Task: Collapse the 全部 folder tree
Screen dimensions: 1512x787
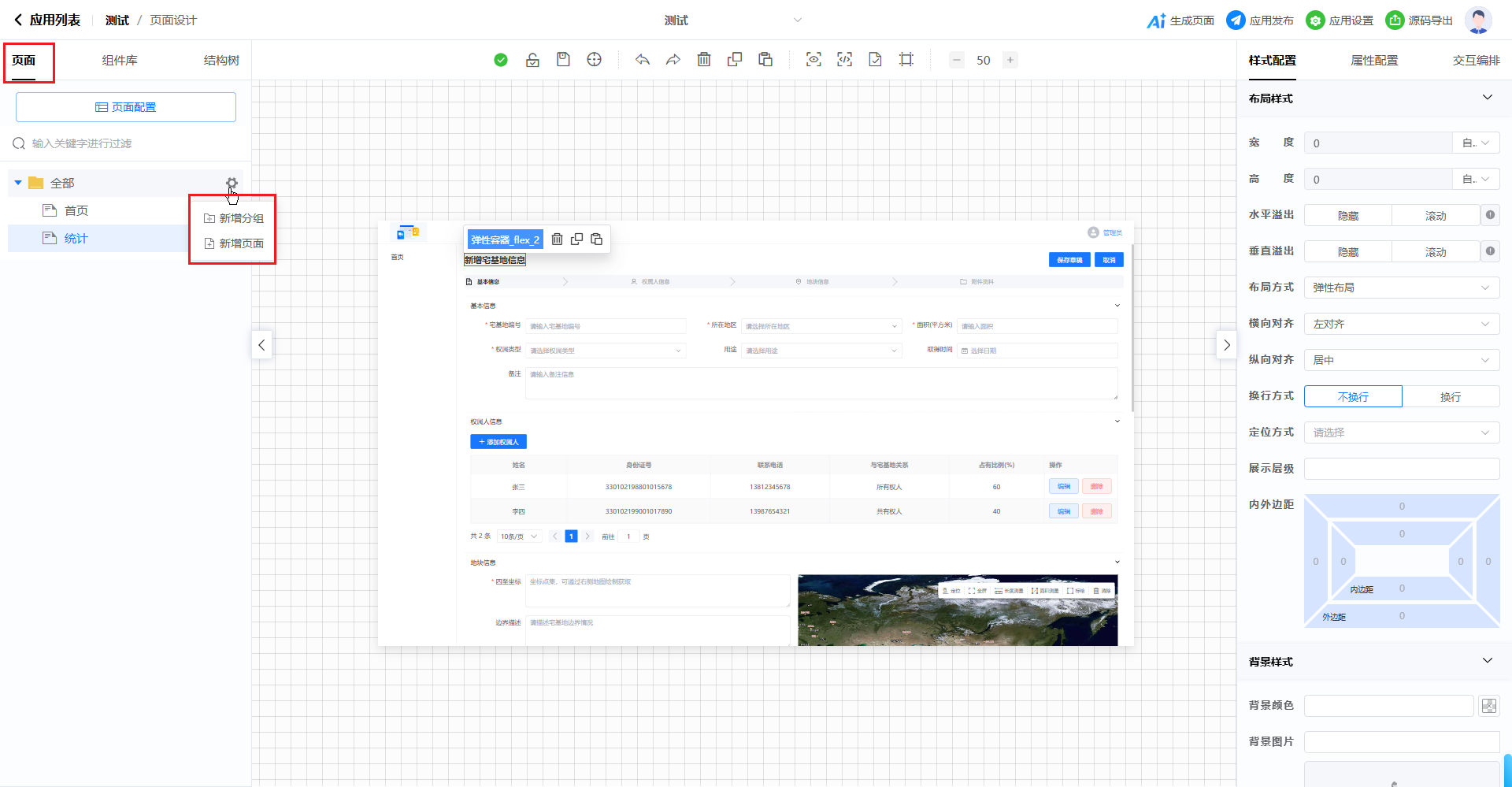Action: (18, 183)
